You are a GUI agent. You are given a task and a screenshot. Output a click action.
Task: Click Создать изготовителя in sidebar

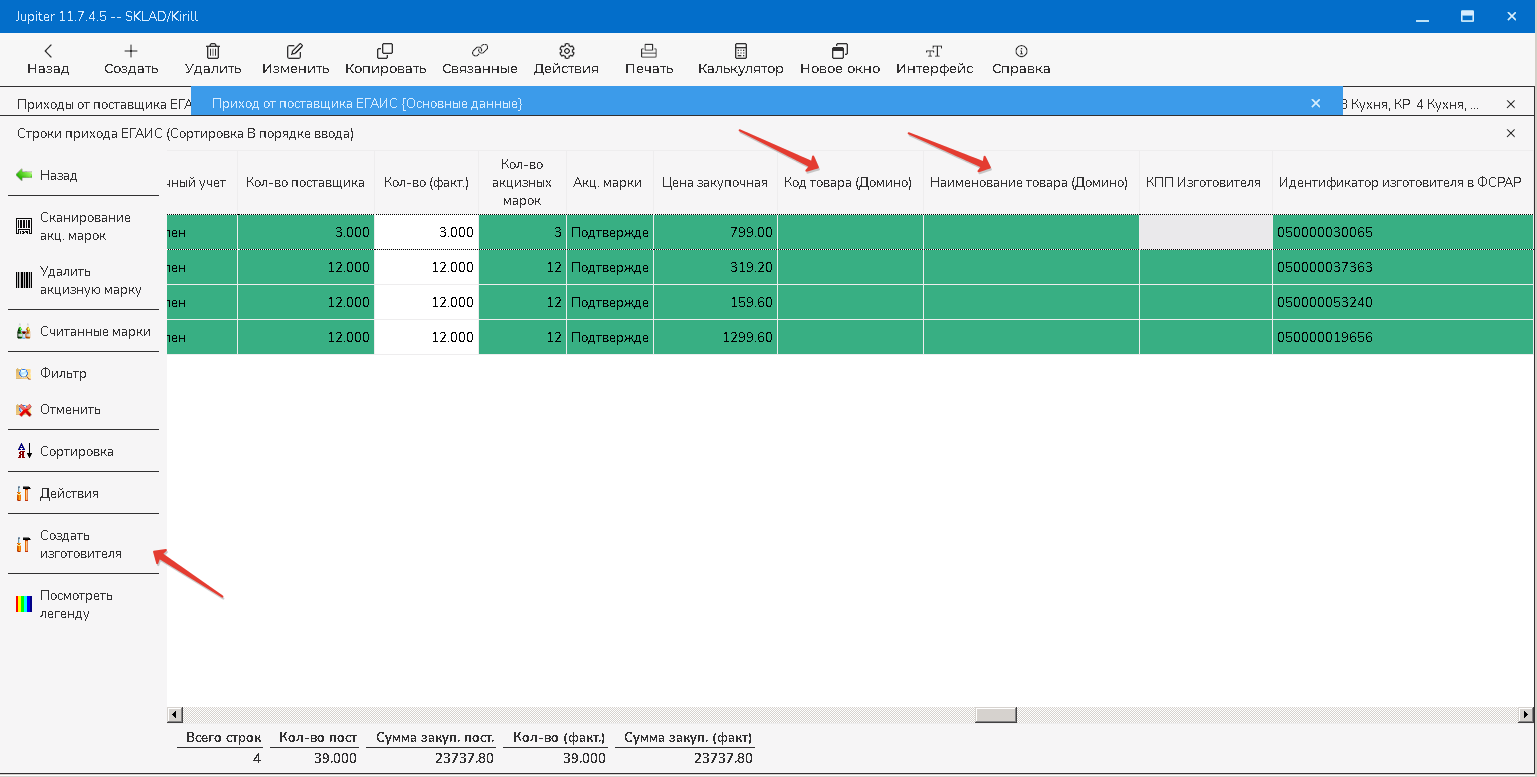pyautogui.click(x=84, y=544)
